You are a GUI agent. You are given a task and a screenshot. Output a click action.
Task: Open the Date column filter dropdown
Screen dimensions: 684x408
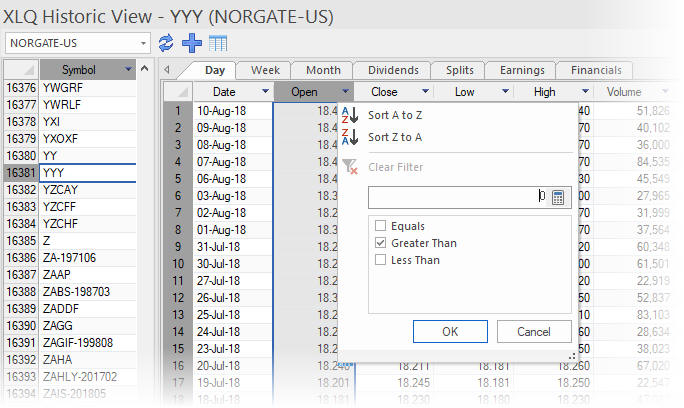[x=265, y=91]
